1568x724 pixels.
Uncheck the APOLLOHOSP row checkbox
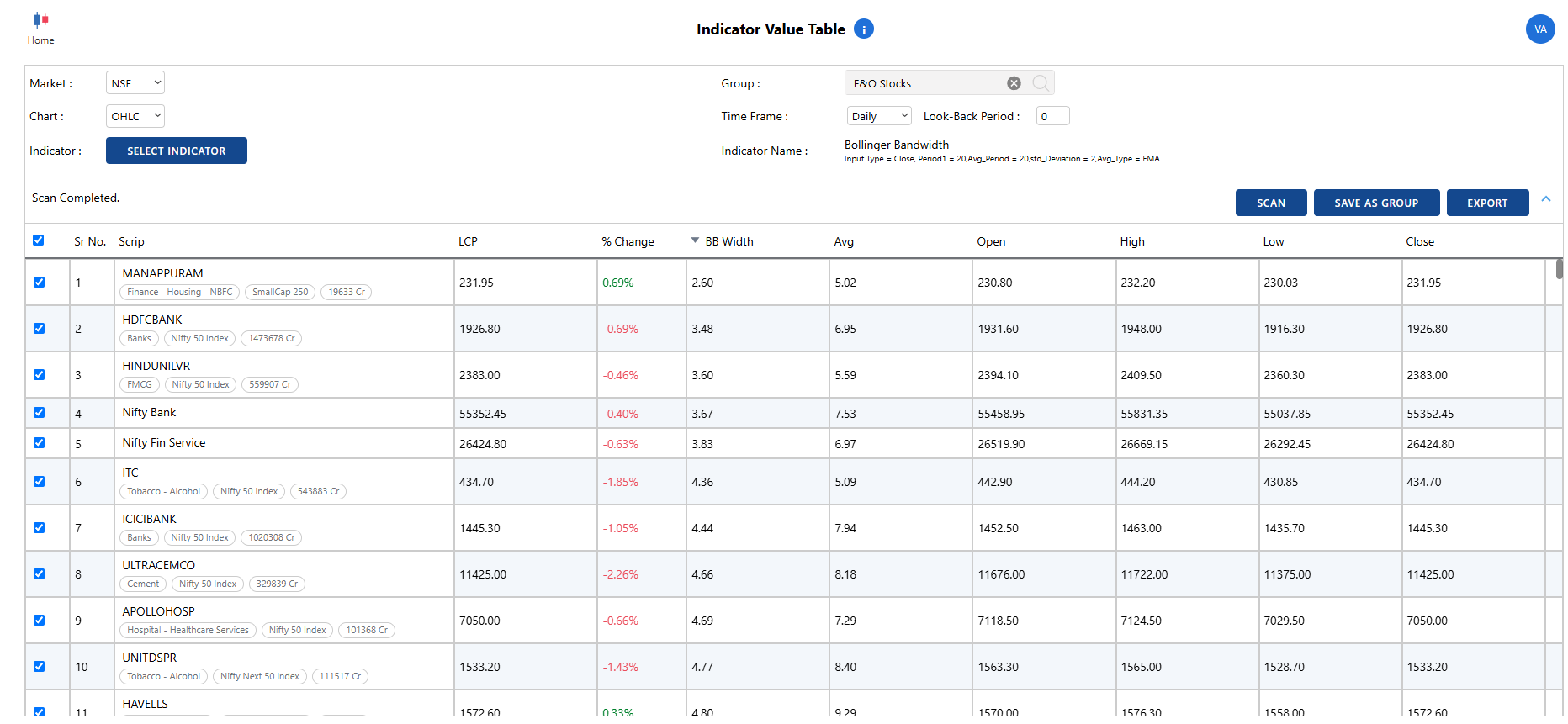[39, 621]
